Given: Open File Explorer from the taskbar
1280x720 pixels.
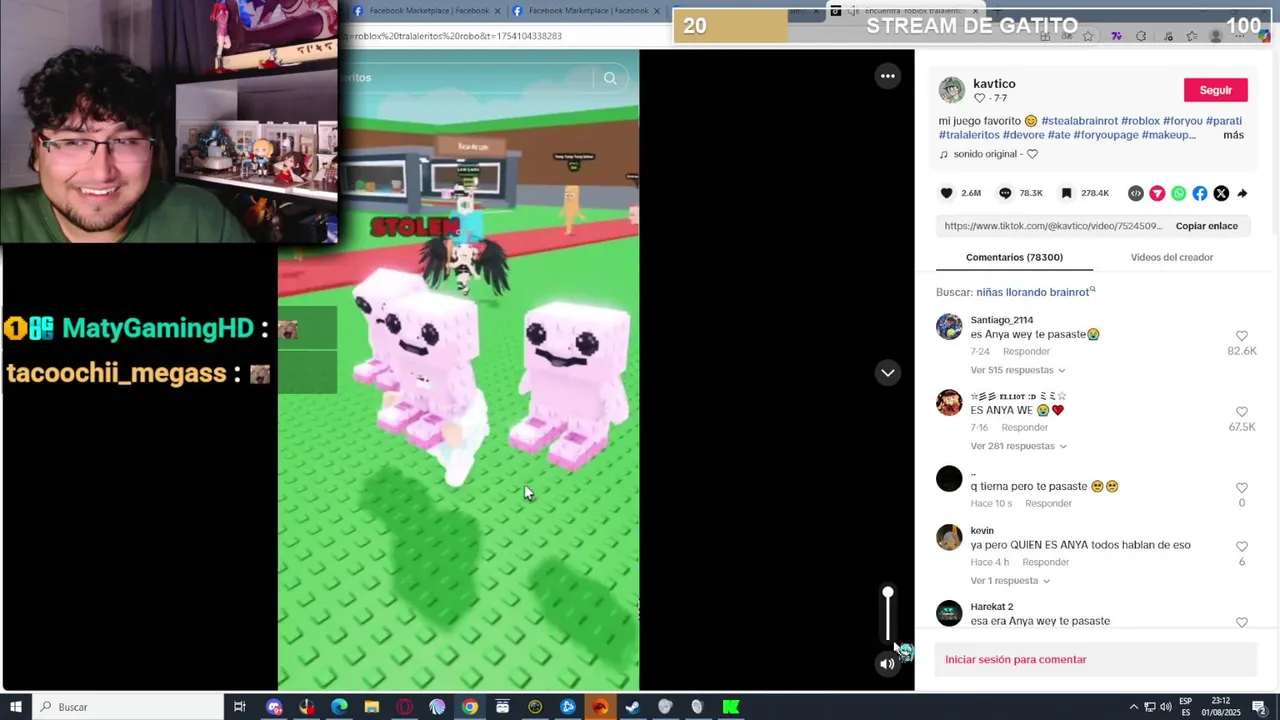Looking at the screenshot, I should pyautogui.click(x=371, y=707).
